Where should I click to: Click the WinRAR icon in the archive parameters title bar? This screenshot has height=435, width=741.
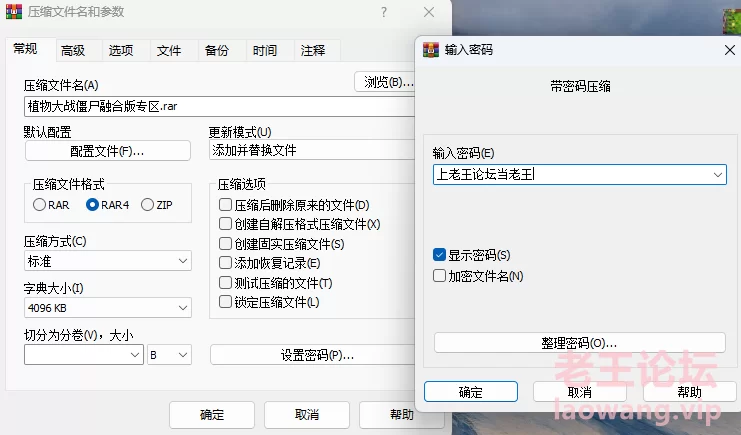coord(14,11)
